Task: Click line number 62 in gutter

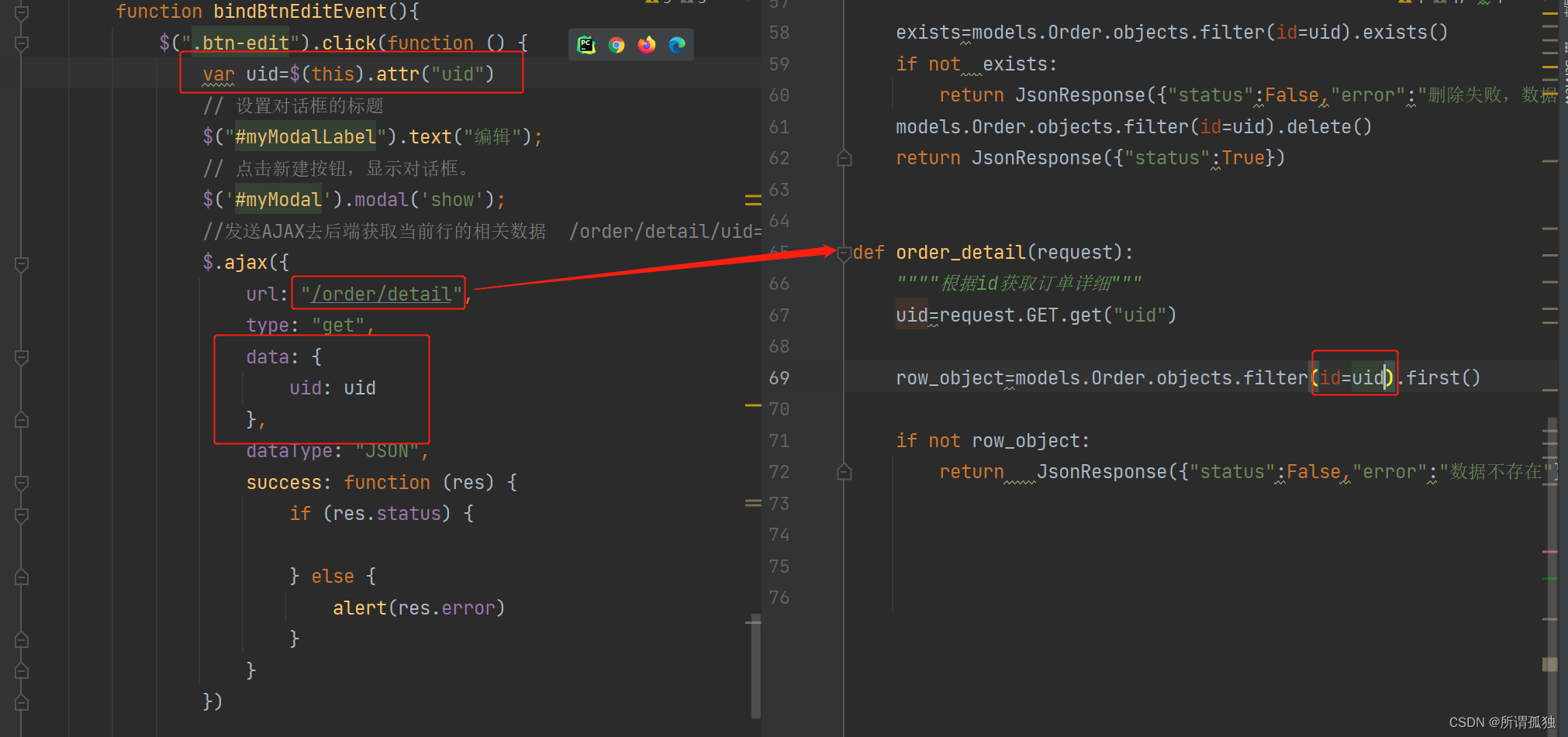Action: (x=779, y=158)
